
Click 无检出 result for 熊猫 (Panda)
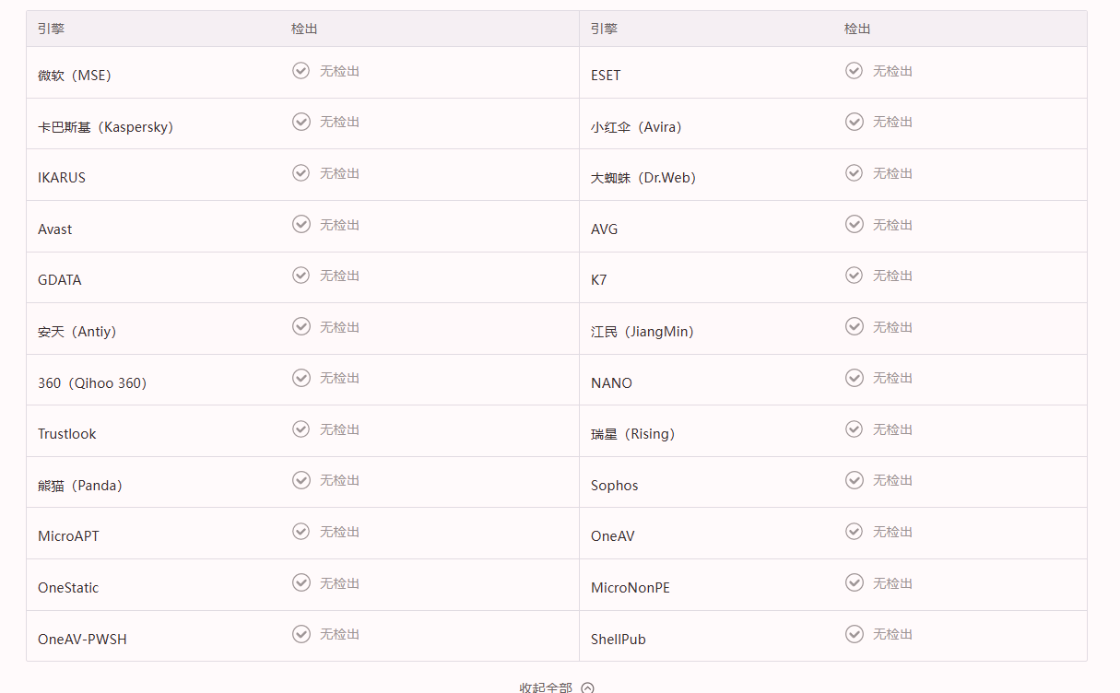(x=339, y=480)
